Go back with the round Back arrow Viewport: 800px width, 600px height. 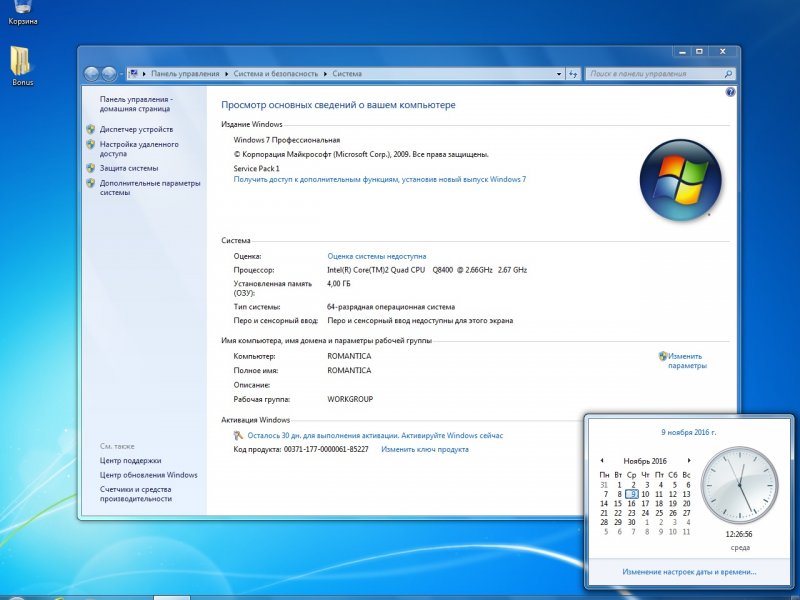coord(92,74)
